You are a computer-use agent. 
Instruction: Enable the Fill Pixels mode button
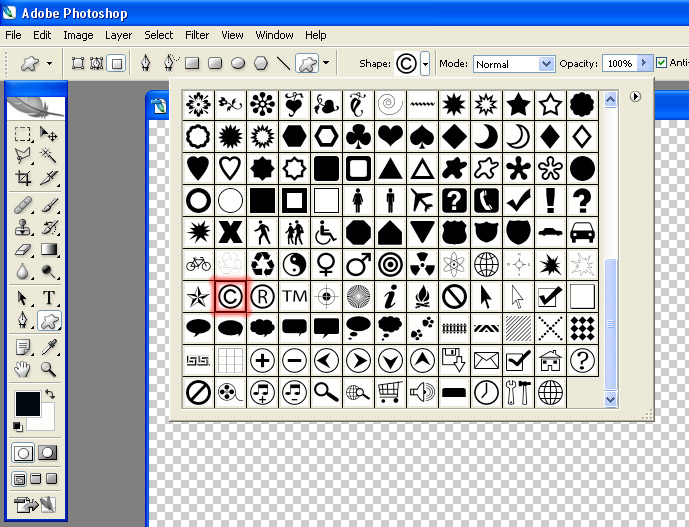click(x=117, y=63)
